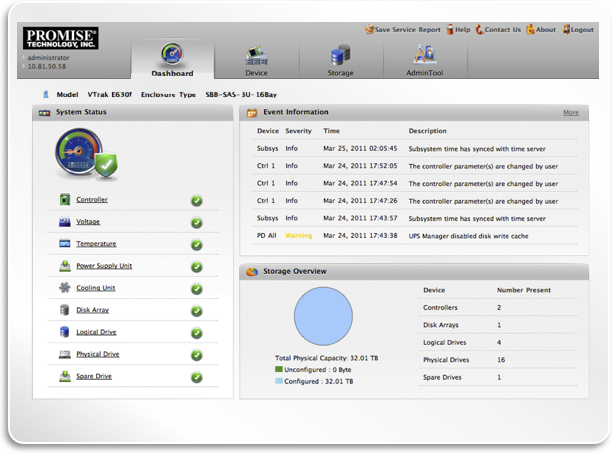Screen dimensions: 613x454
Task: Click the Help icon
Action: click(x=450, y=29)
